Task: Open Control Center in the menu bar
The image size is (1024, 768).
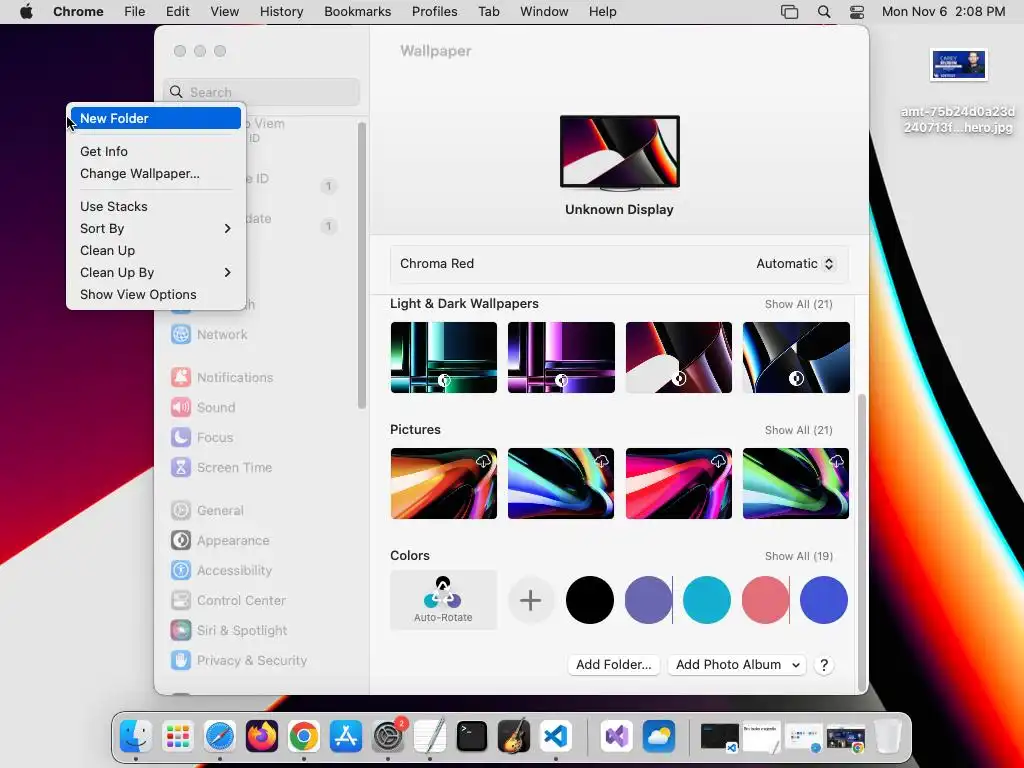Action: 857,12
